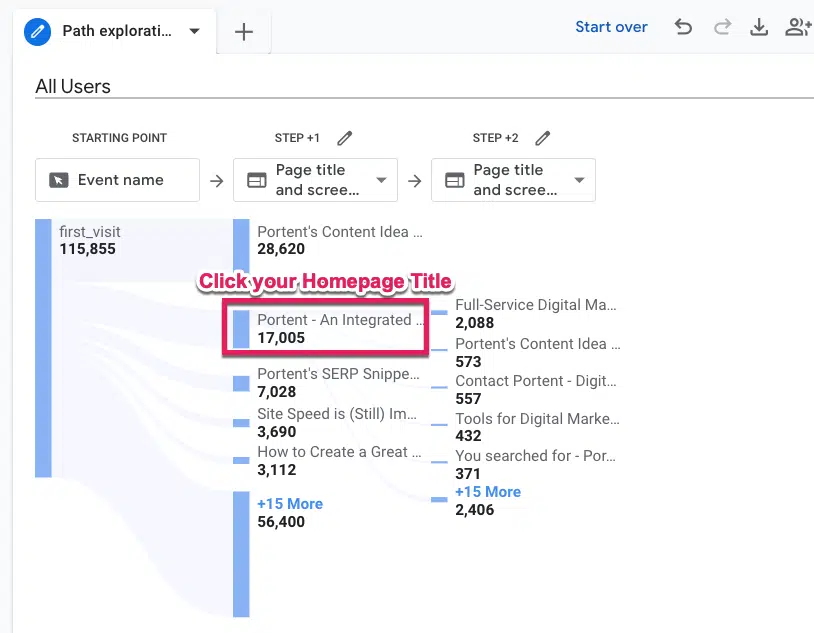
Task: Expand +15 More under STEP +2
Action: (x=488, y=492)
